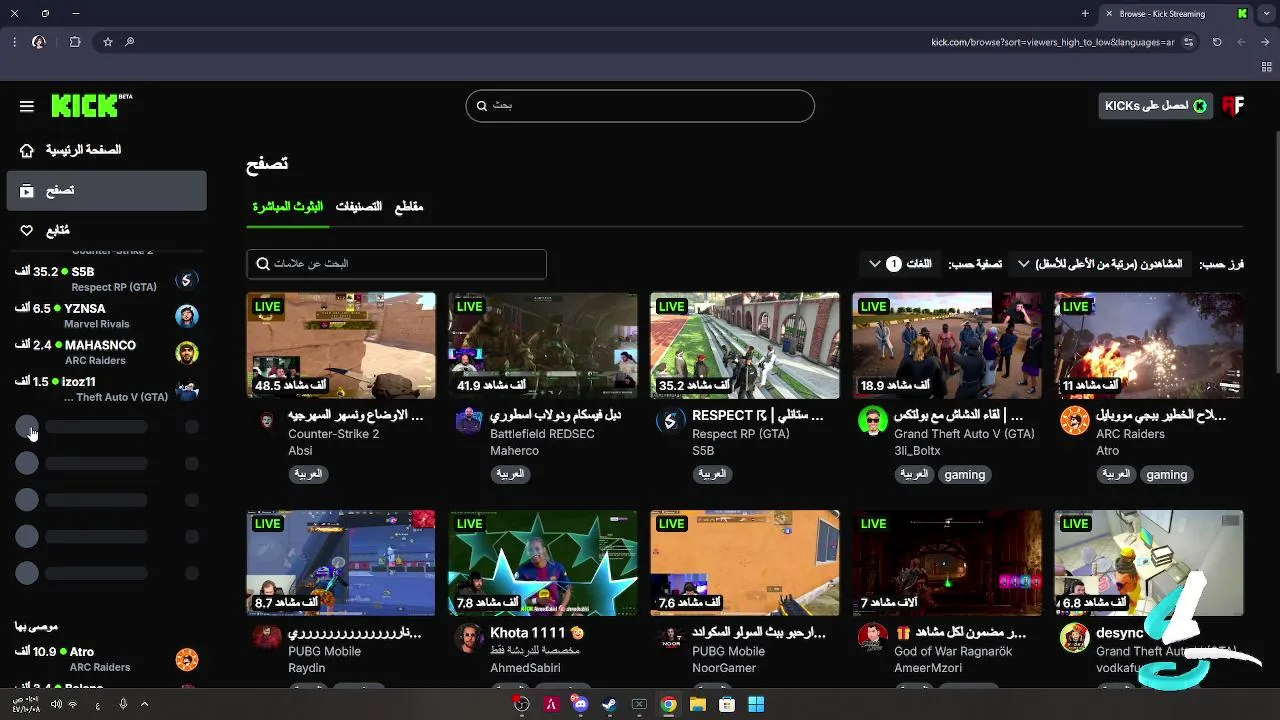Image resolution: width=1280 pixels, height=720 pixels.
Task: Open Windows Start menu
Action: (756, 704)
